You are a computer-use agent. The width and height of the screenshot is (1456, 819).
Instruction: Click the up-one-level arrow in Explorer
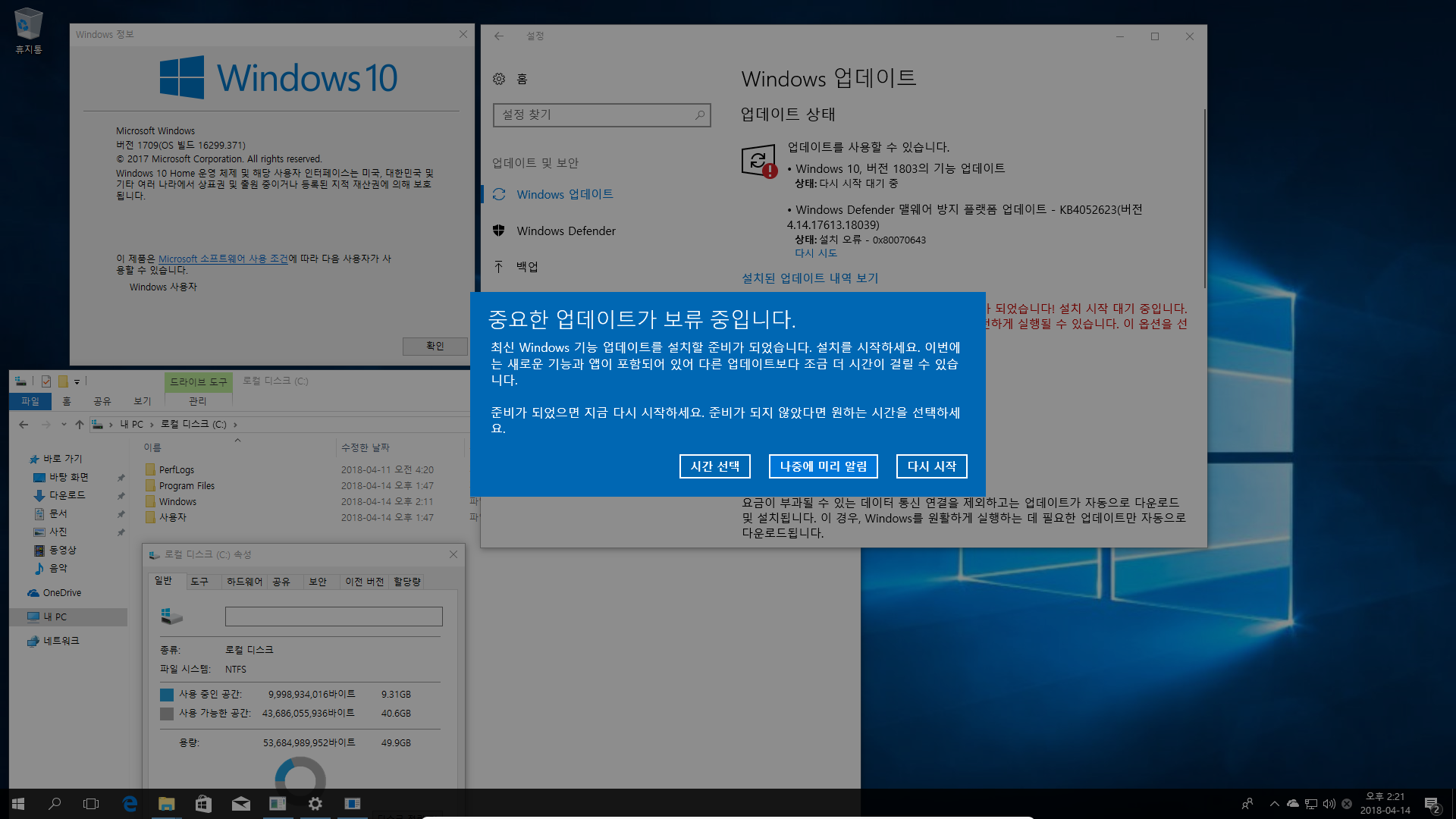coord(80,425)
